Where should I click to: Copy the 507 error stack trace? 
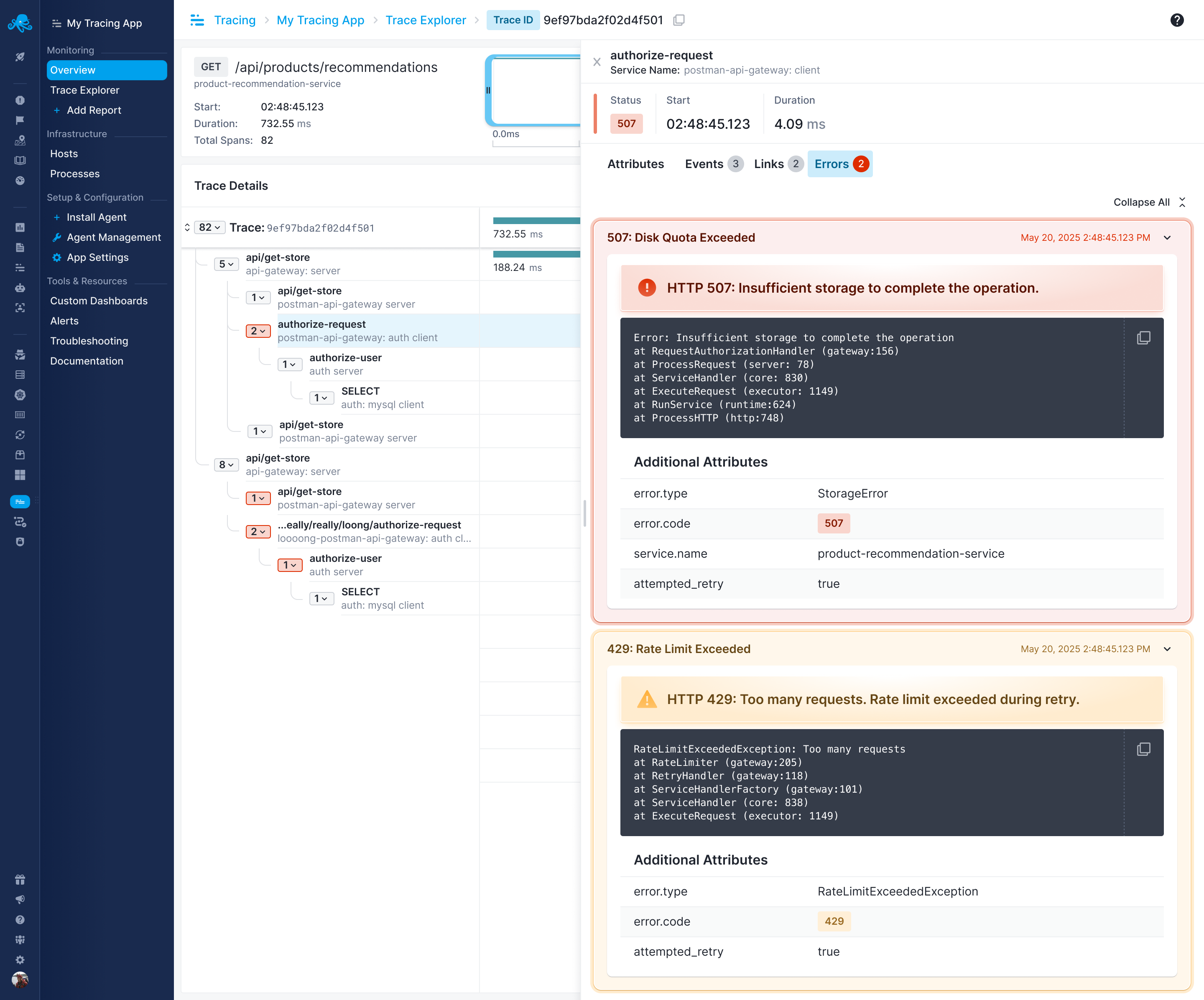pos(1144,338)
